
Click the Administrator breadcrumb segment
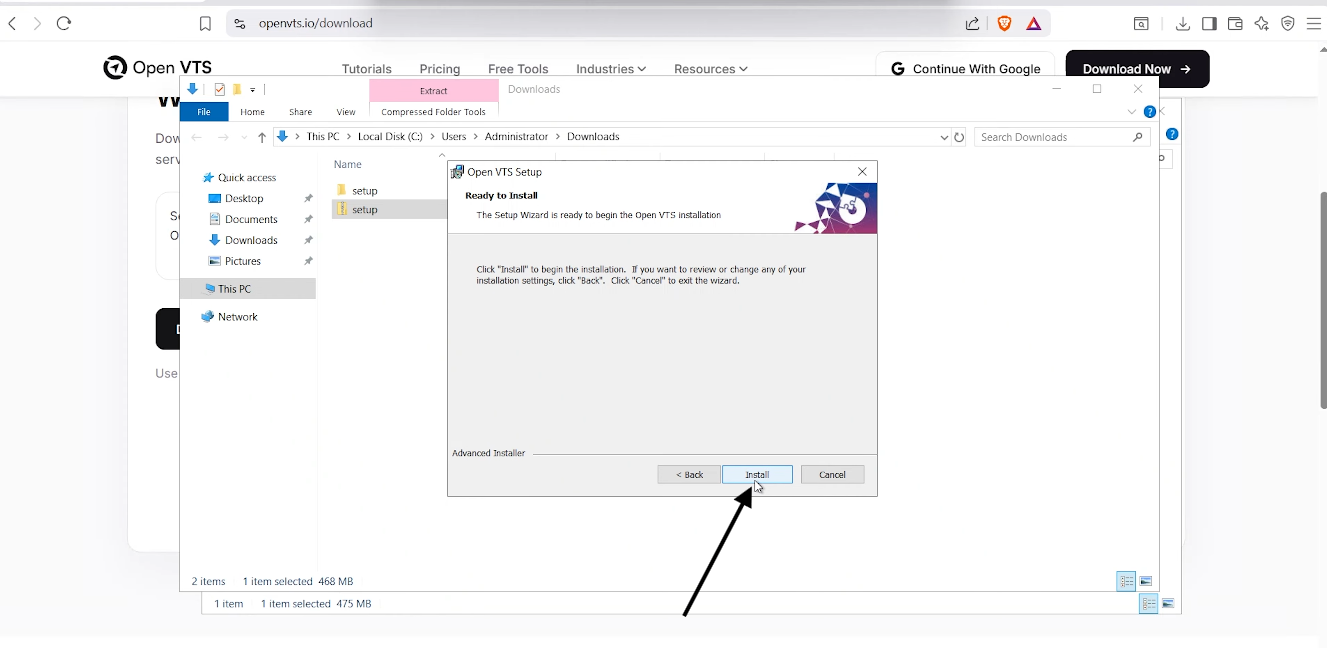click(x=517, y=136)
